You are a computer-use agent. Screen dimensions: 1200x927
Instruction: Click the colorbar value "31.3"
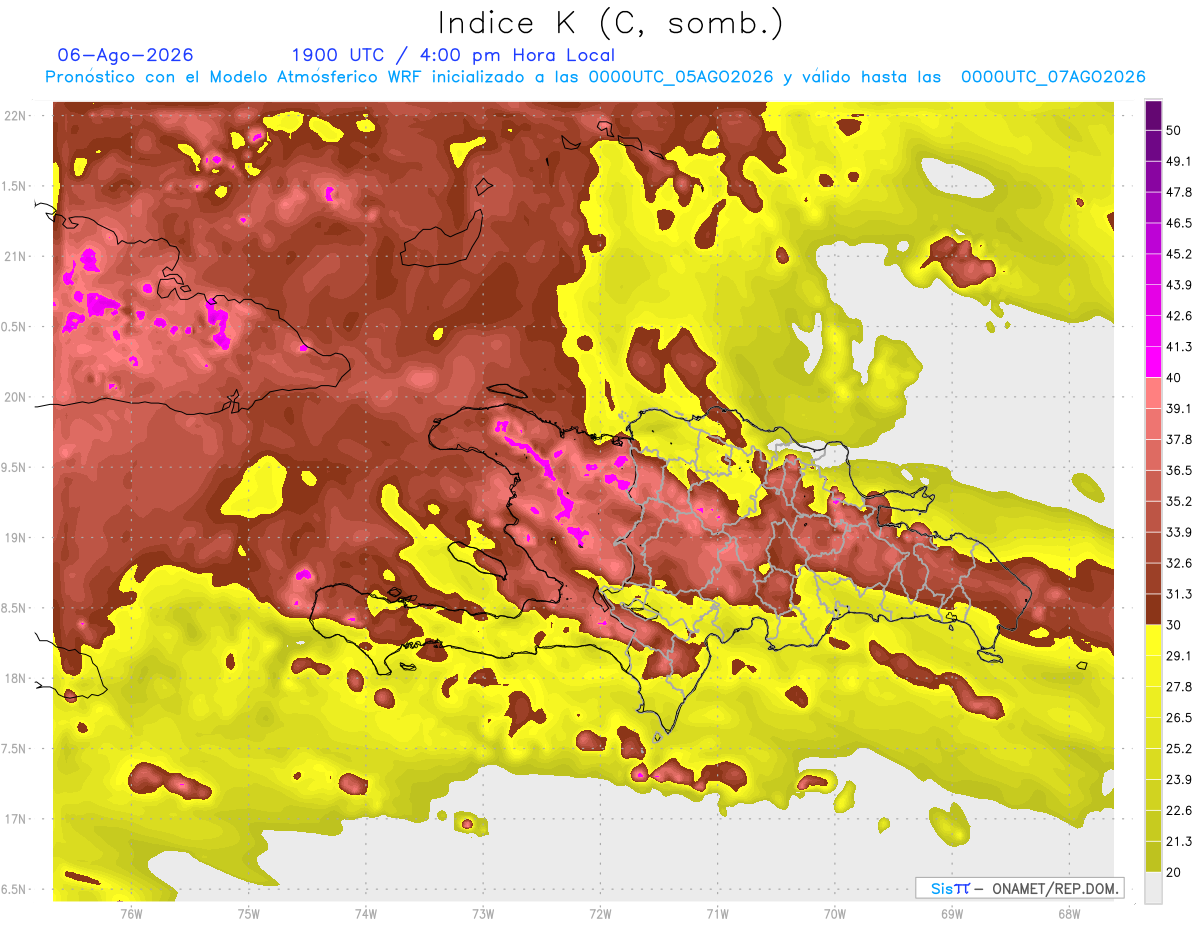point(1177,594)
